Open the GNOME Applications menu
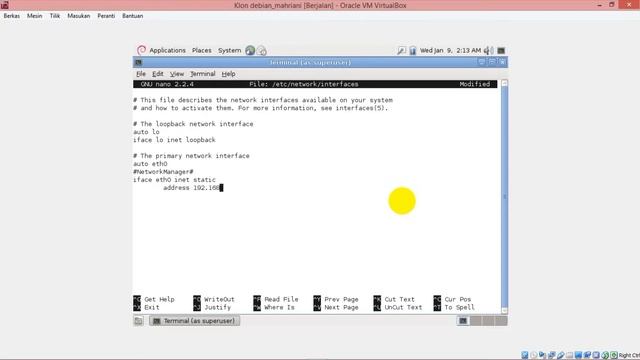The height and width of the screenshot is (360, 640). pos(167,50)
